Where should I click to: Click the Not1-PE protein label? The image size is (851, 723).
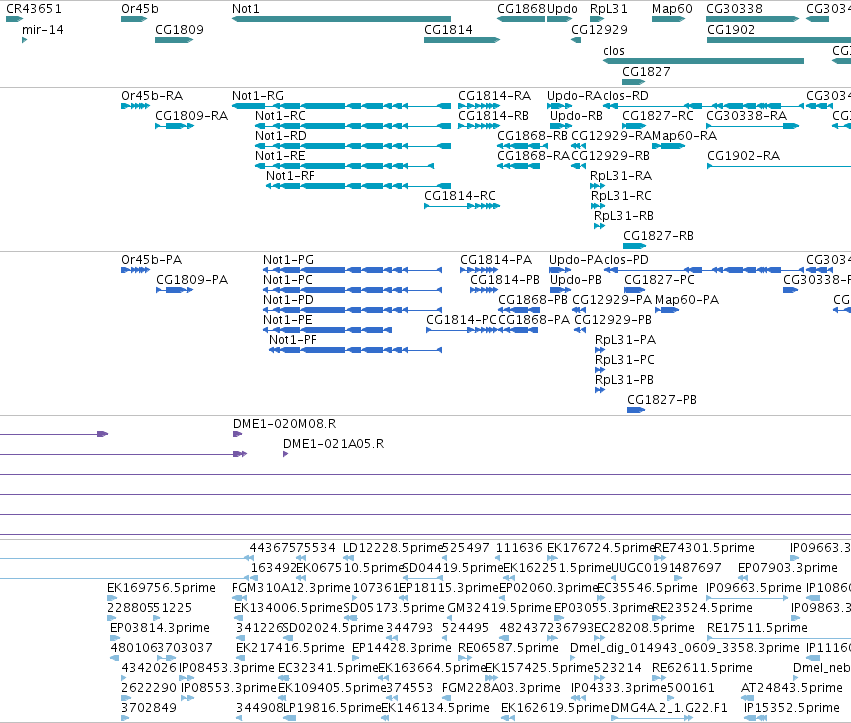tap(288, 320)
